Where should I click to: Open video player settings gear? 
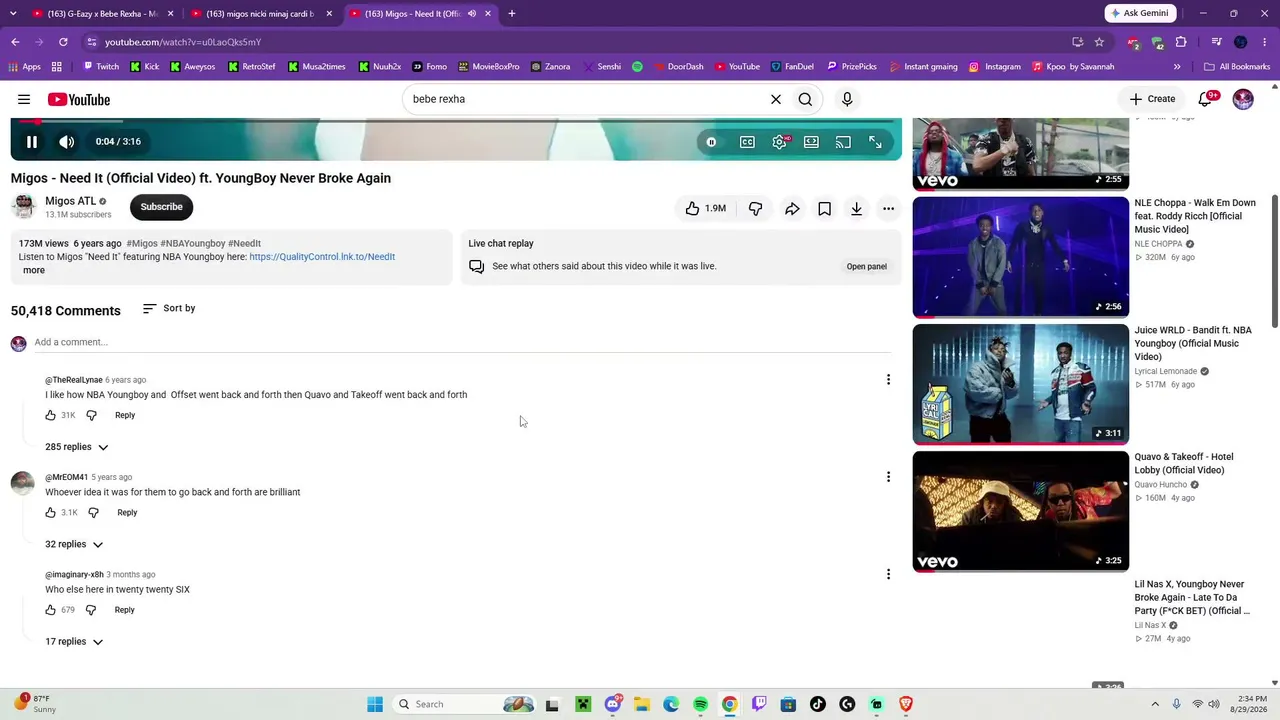point(779,142)
